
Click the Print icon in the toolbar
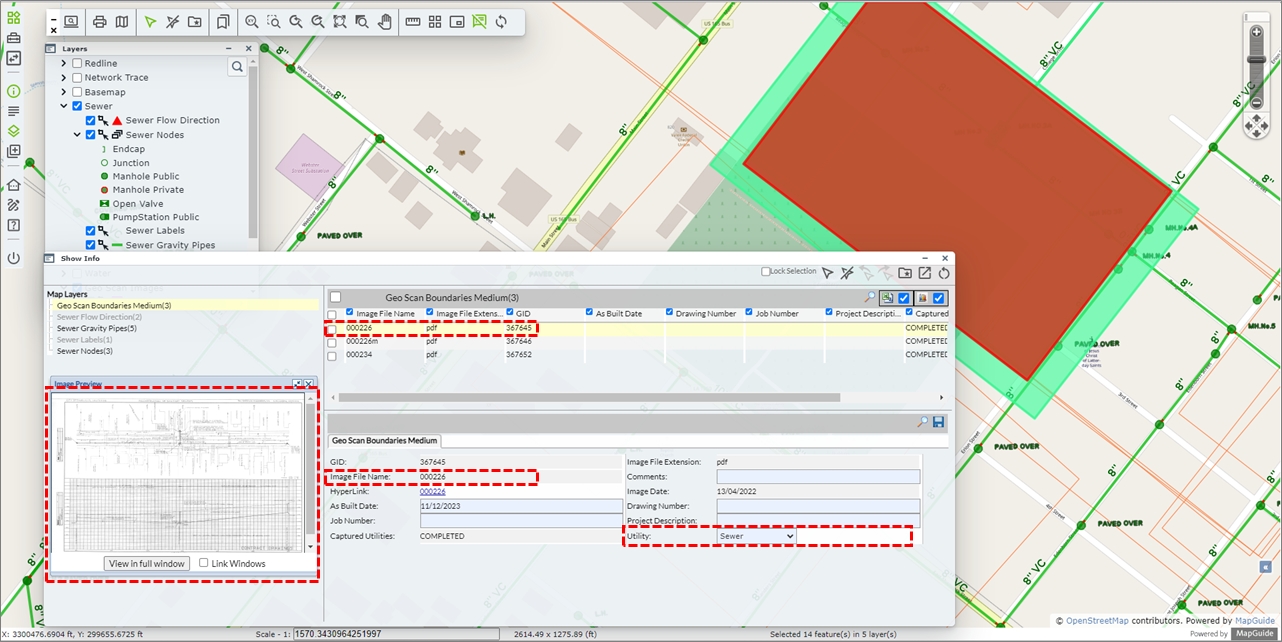(100, 21)
